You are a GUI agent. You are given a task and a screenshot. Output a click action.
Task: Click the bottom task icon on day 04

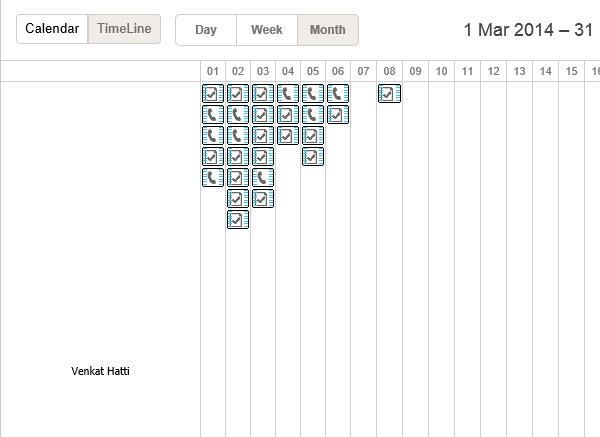[288, 136]
